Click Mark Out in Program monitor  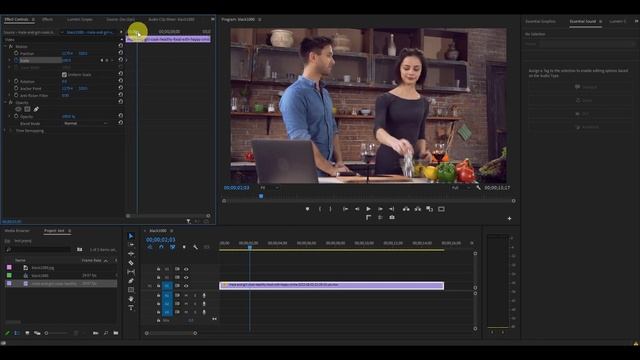pos(330,209)
